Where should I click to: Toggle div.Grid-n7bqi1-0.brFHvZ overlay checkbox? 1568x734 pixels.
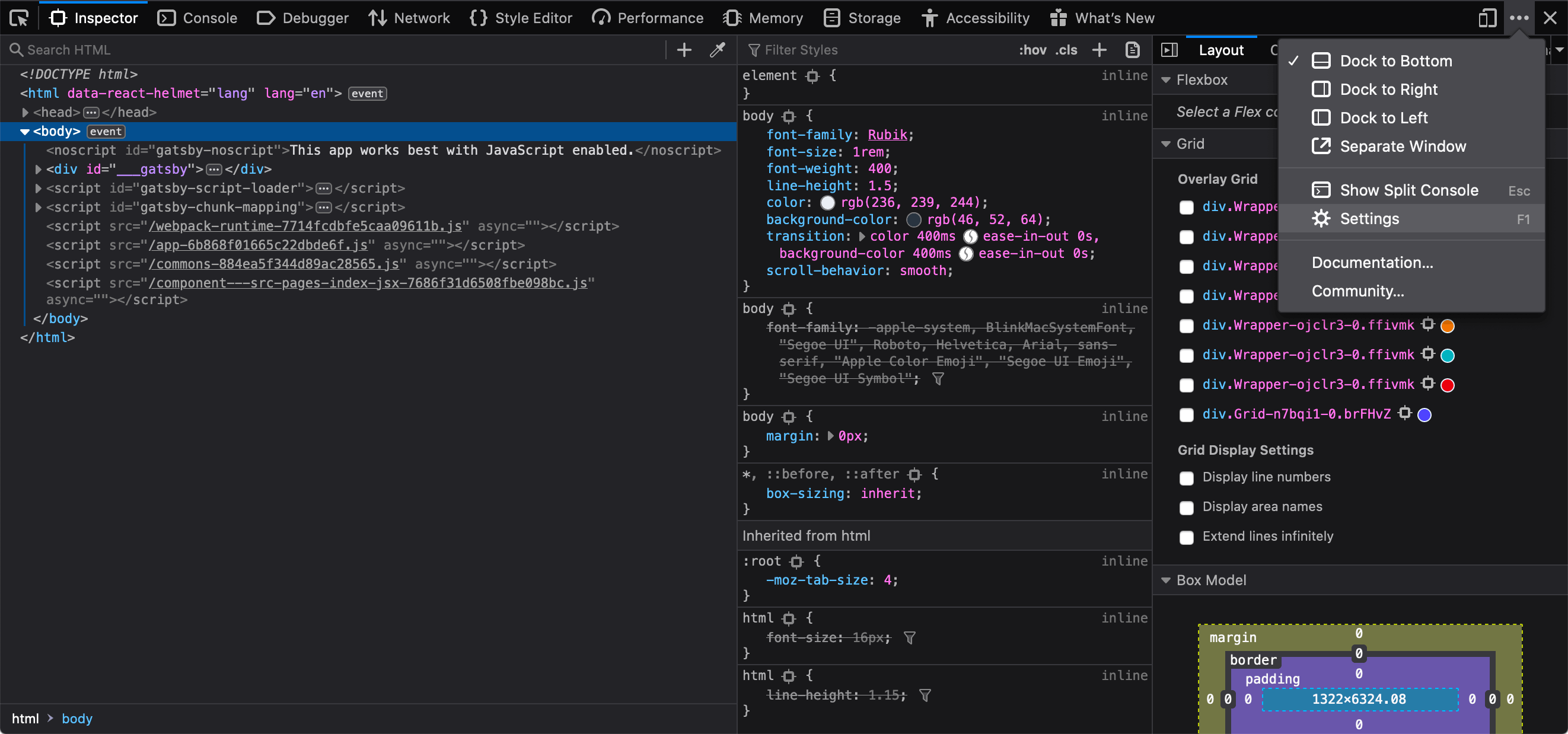click(x=1185, y=415)
